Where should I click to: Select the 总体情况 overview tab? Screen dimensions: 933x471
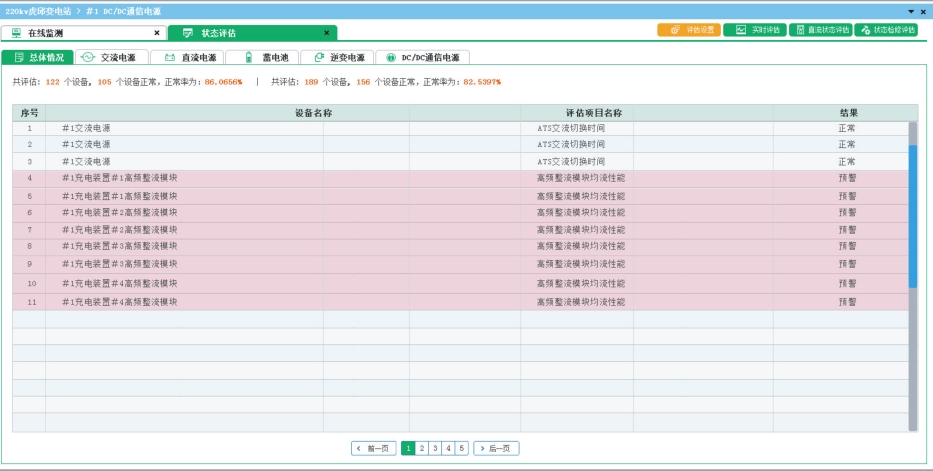point(38,58)
